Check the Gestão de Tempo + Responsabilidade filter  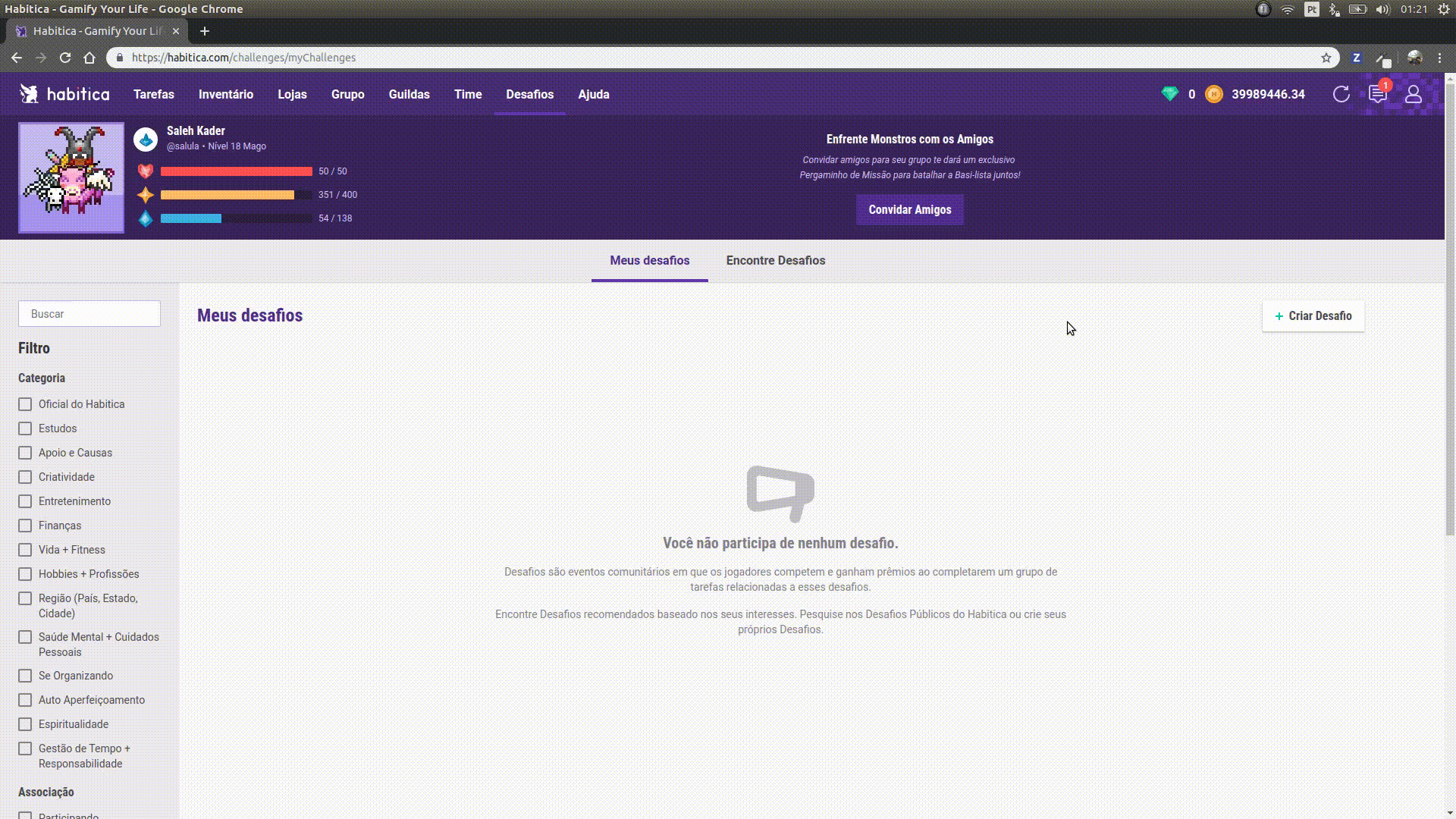(25, 748)
